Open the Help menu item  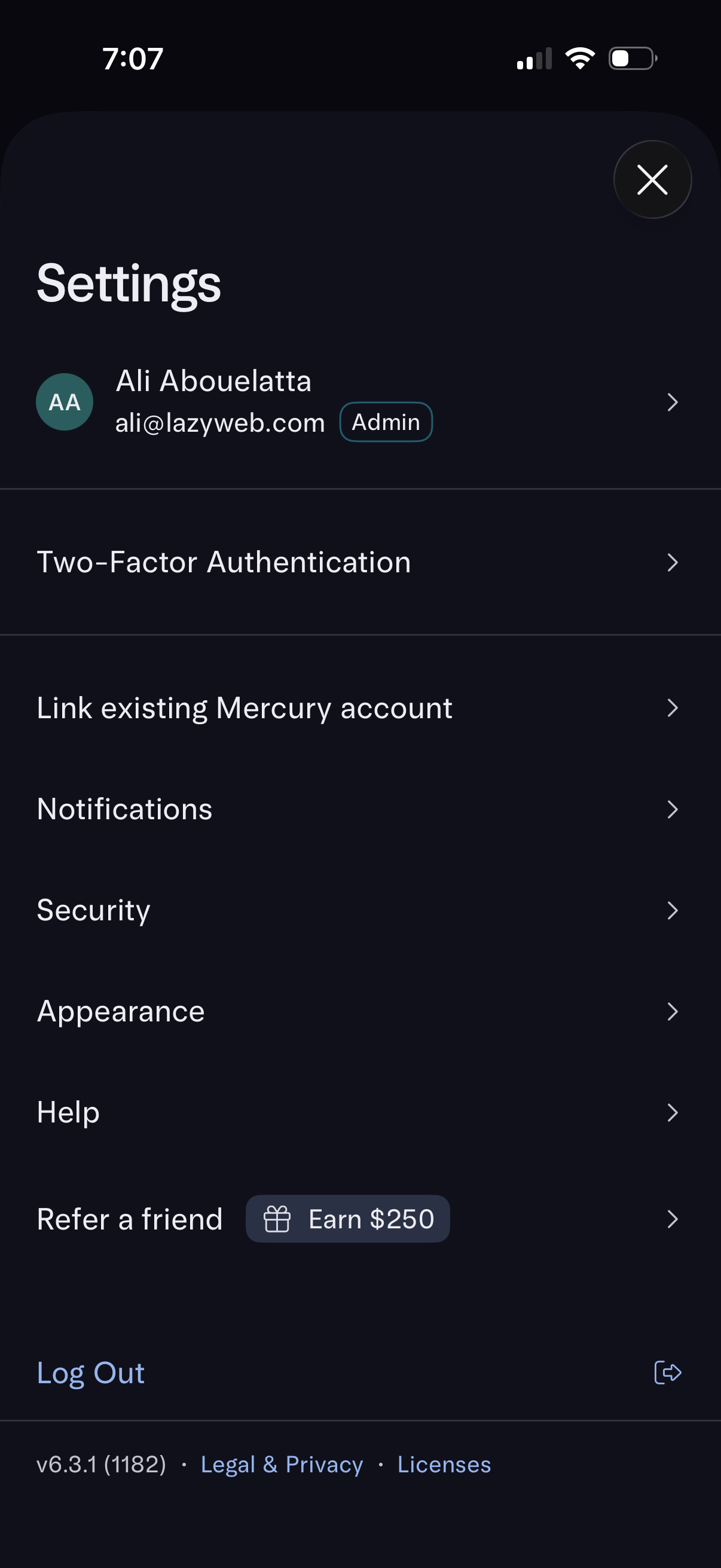pyautogui.click(x=68, y=1113)
